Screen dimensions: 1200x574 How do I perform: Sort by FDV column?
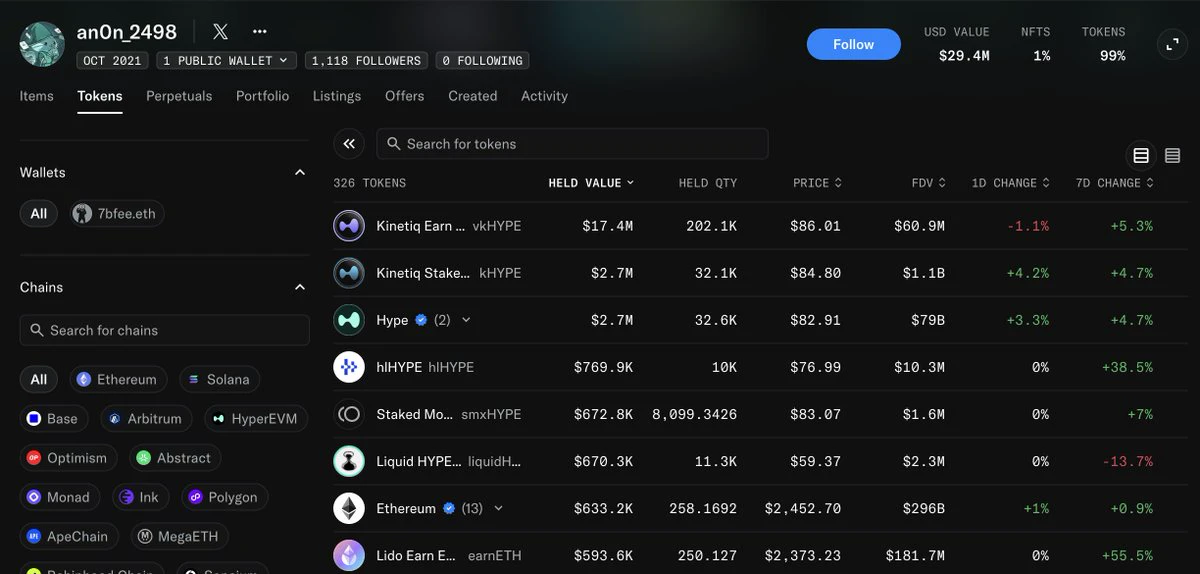click(x=928, y=183)
